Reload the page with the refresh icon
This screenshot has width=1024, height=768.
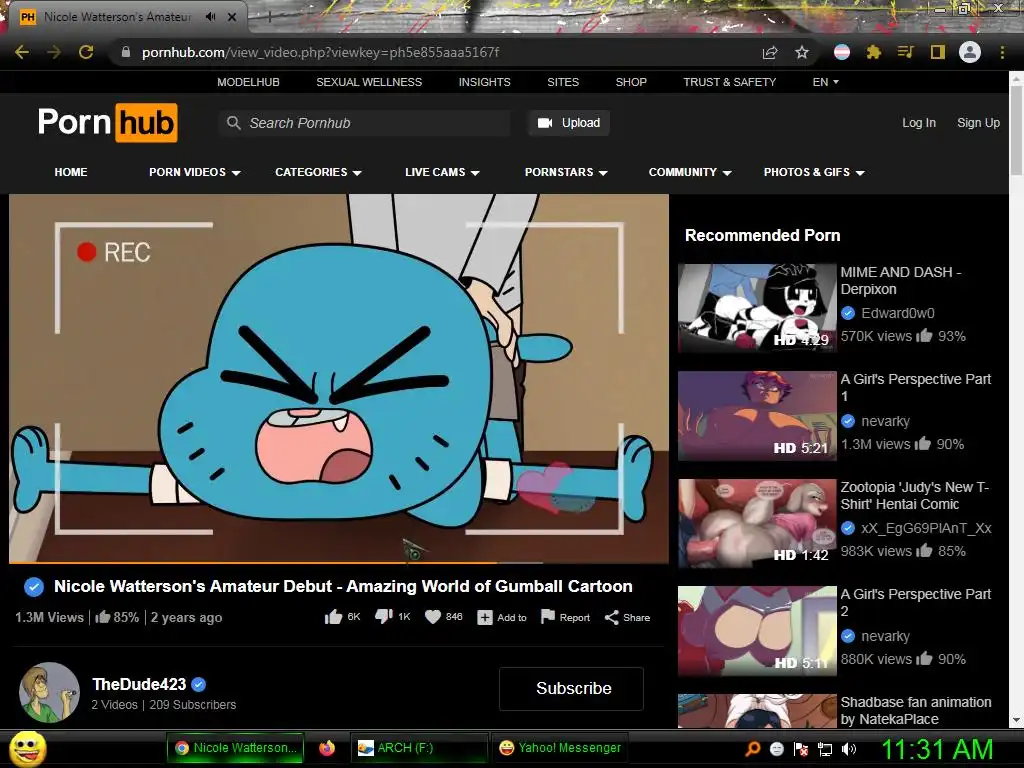[x=86, y=52]
